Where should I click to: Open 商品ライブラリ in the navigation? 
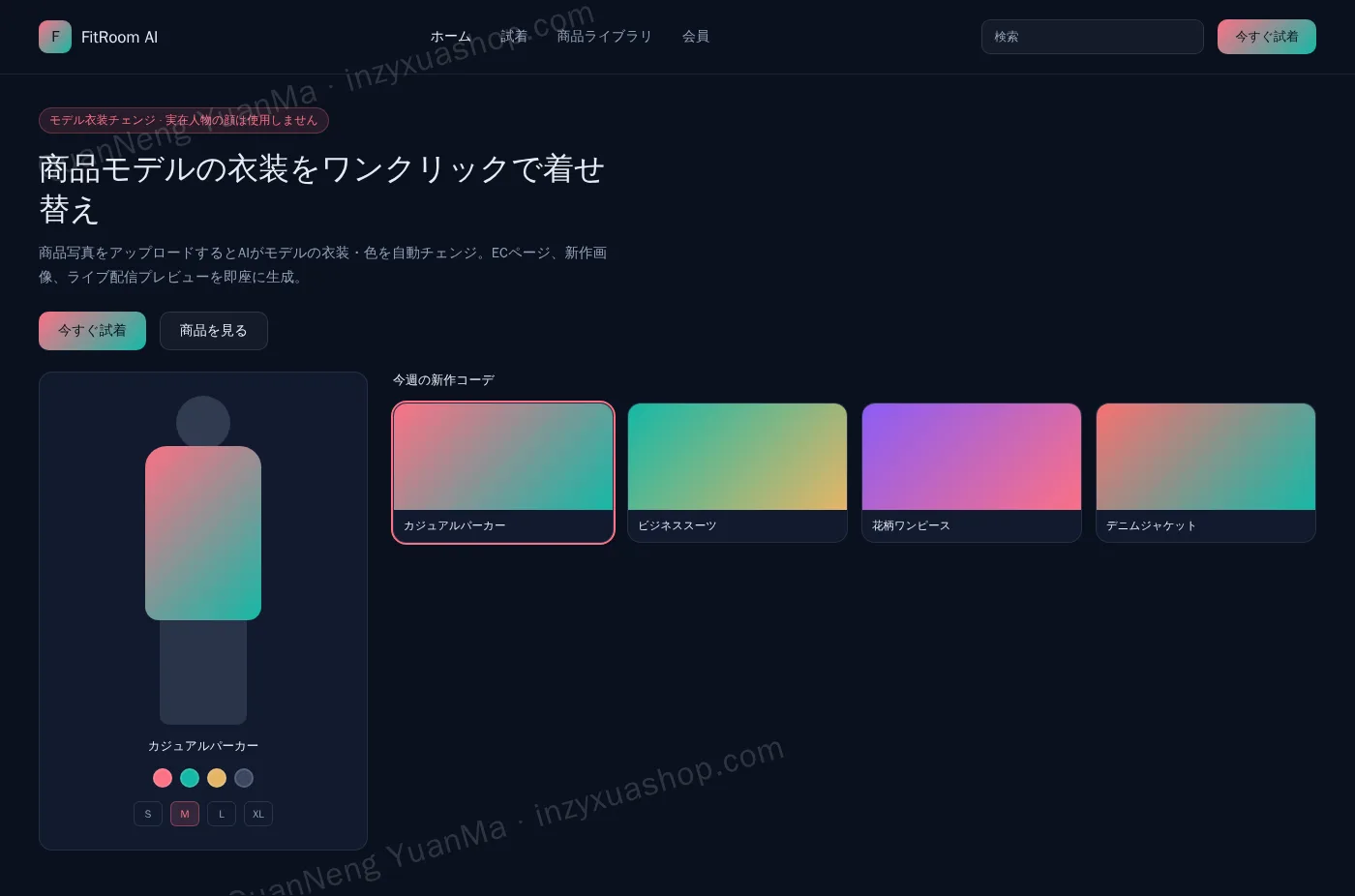pos(605,37)
